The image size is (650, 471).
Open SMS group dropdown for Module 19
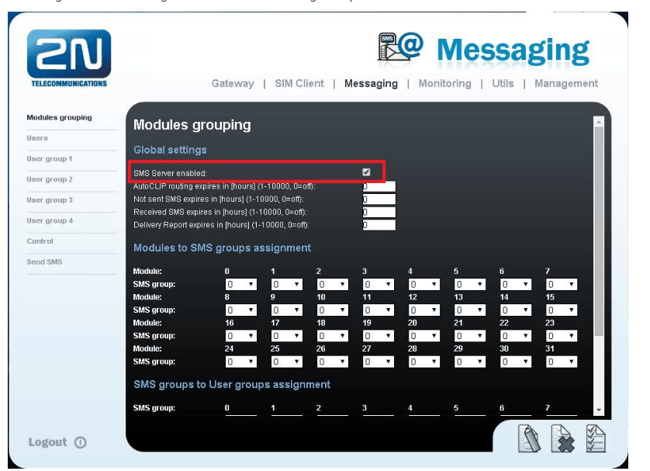pyautogui.click(x=378, y=336)
